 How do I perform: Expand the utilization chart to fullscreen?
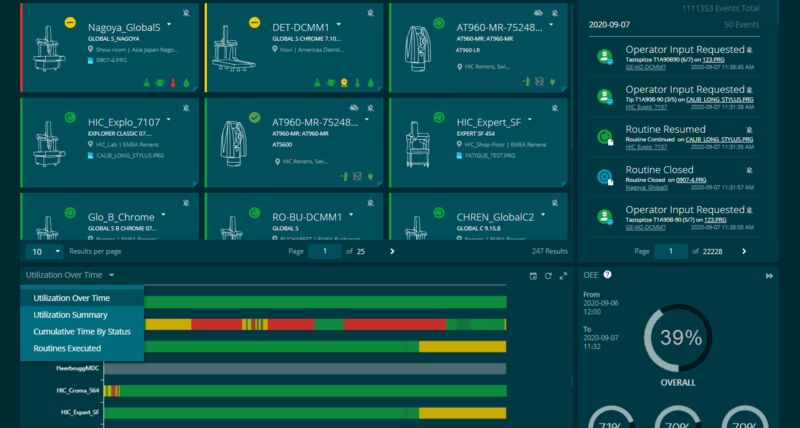pos(562,275)
